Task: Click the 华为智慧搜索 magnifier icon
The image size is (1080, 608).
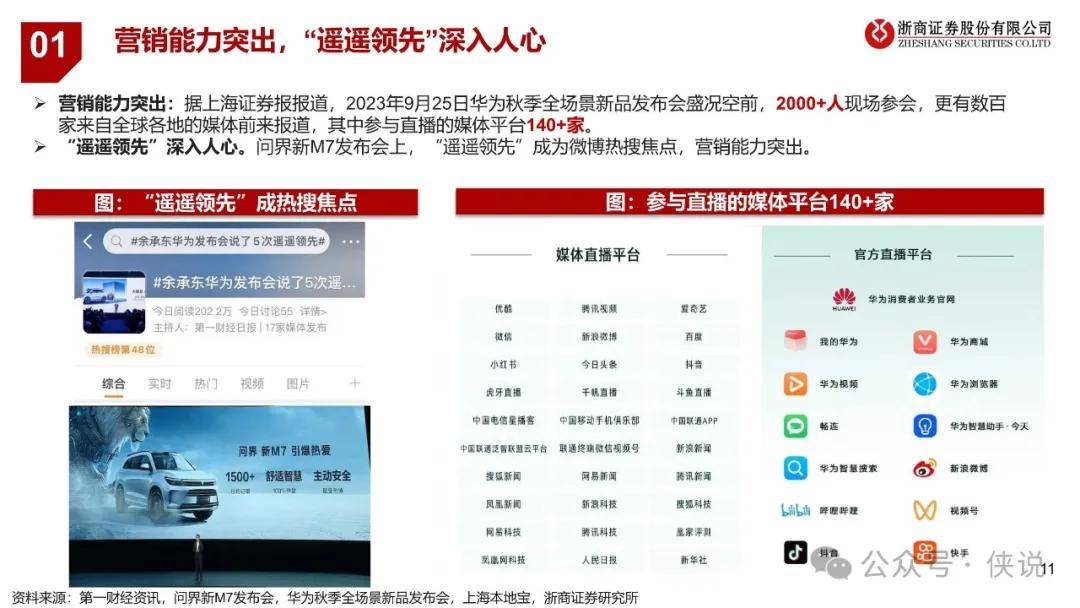Action: click(796, 468)
